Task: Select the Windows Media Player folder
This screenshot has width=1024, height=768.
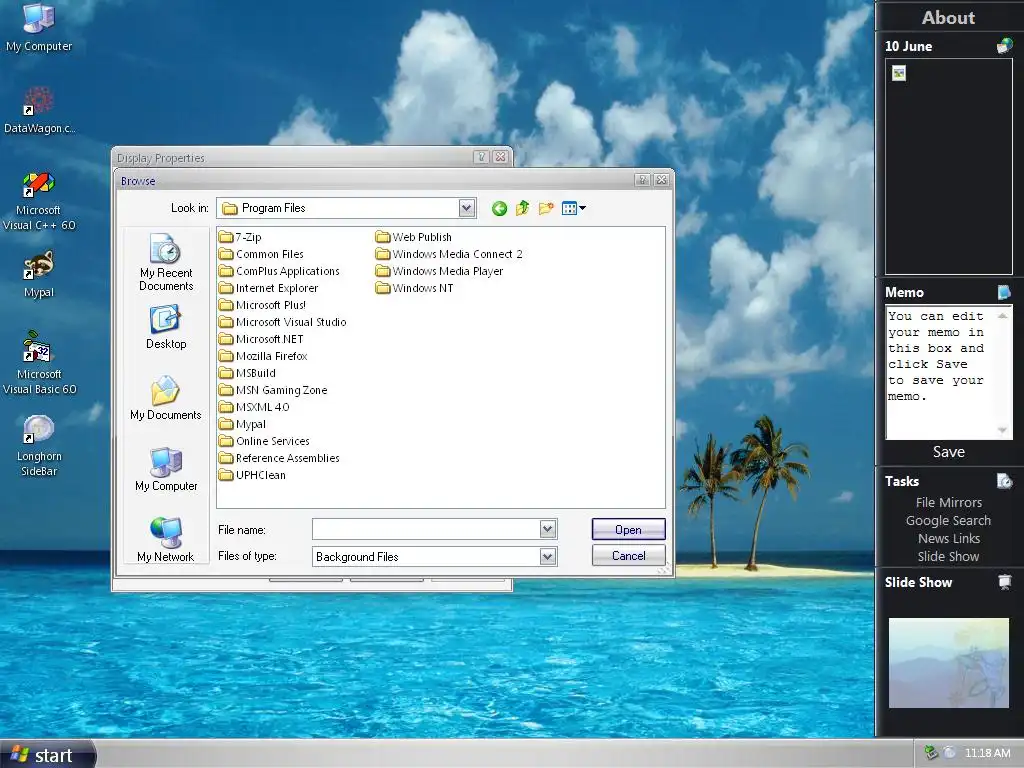Action: coord(440,271)
